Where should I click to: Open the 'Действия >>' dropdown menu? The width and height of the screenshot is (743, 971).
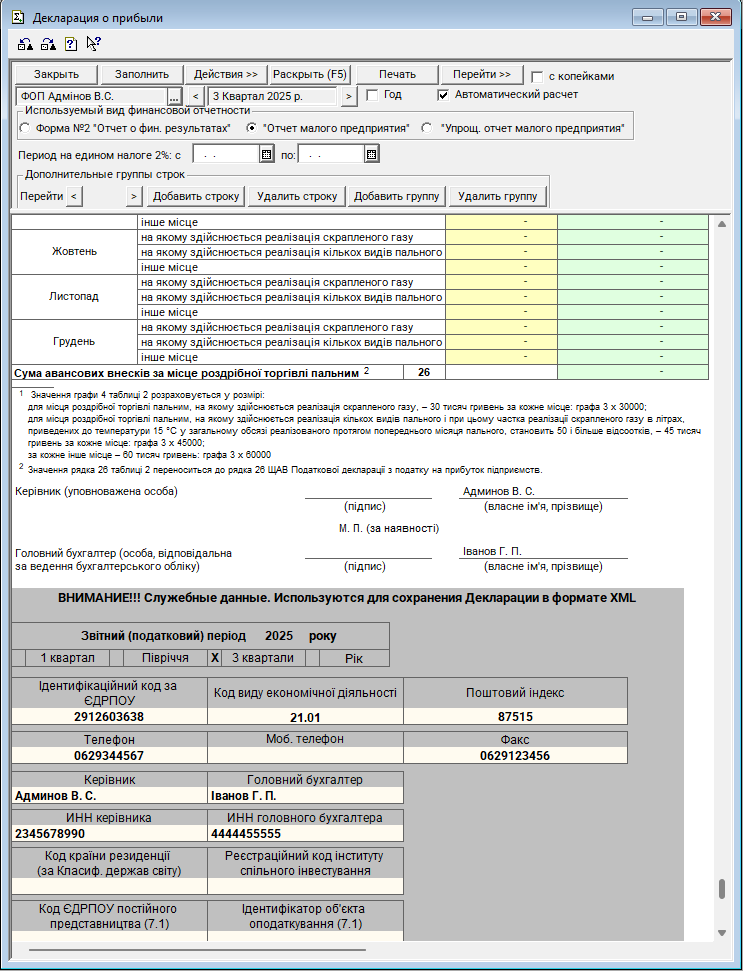click(x=226, y=74)
